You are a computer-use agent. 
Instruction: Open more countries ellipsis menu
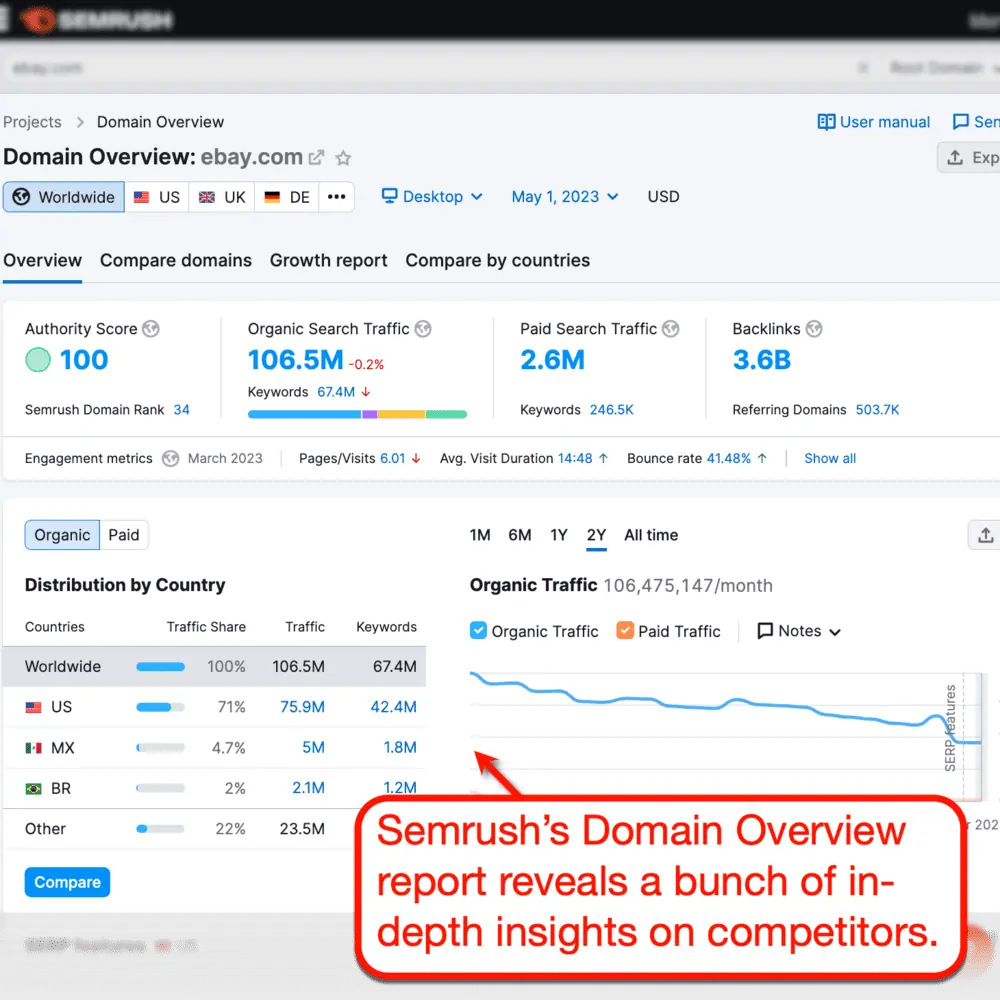coord(336,197)
